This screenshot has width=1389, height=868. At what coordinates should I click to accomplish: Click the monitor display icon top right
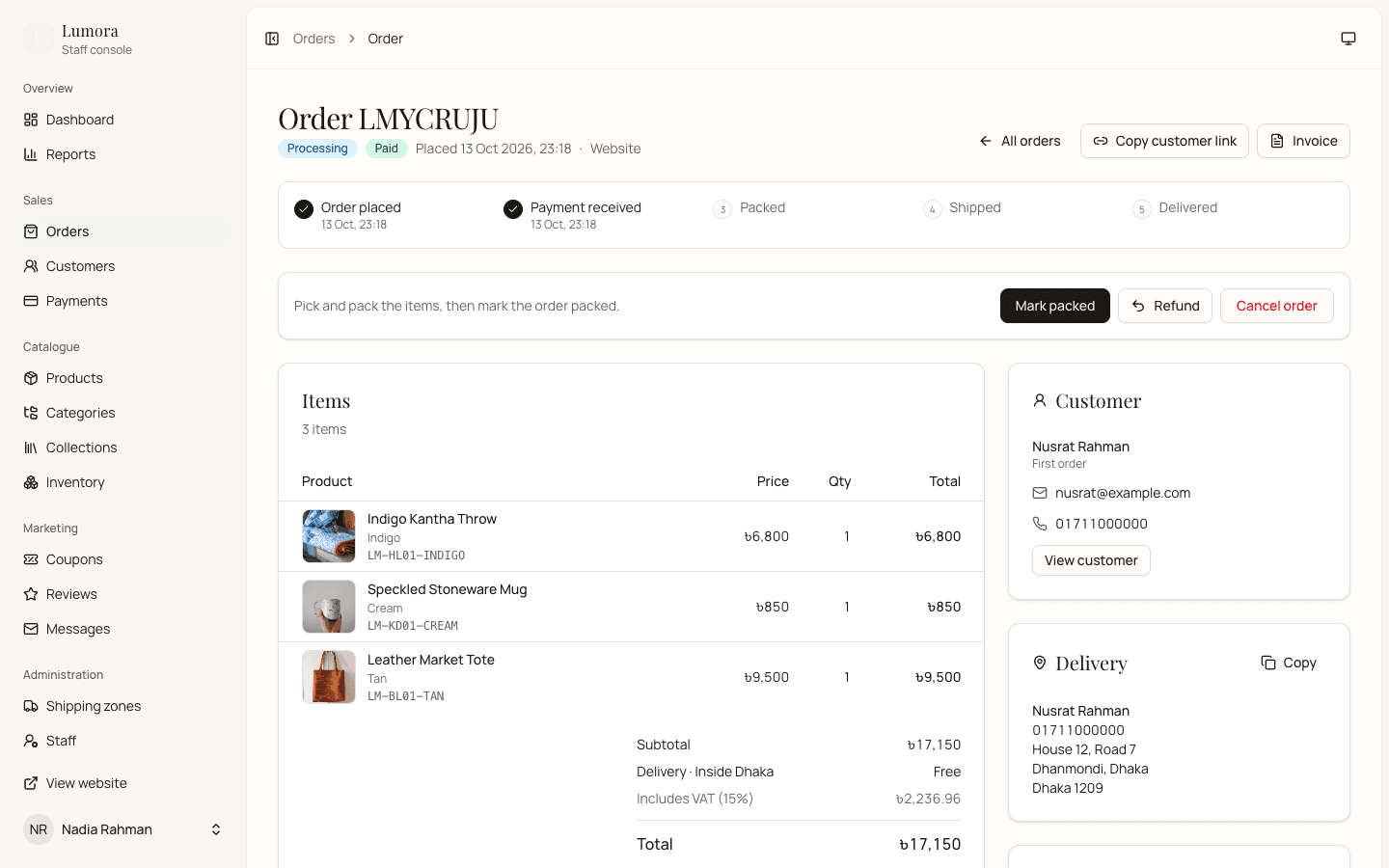click(1348, 39)
